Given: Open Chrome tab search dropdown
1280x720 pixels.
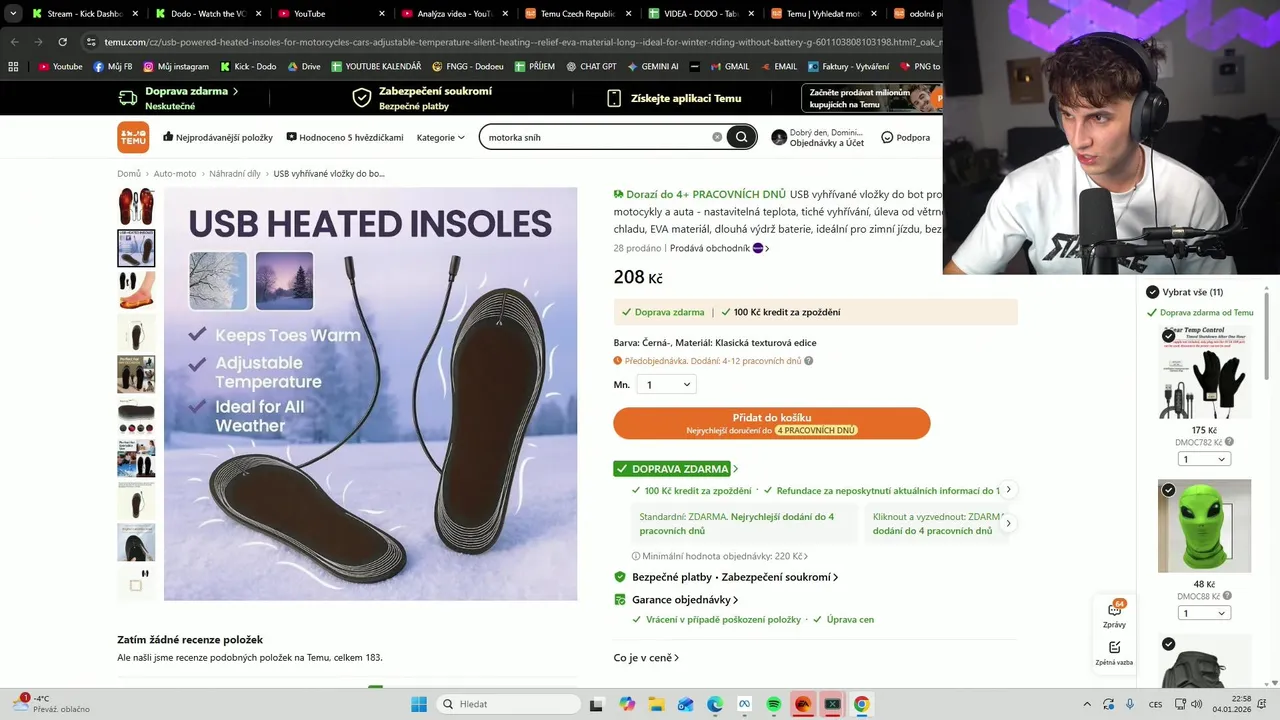Looking at the screenshot, I should pos(13,14).
